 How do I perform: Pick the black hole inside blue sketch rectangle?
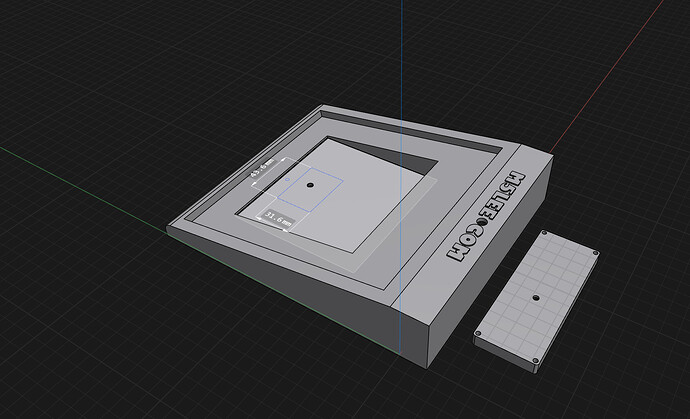[x=310, y=185]
